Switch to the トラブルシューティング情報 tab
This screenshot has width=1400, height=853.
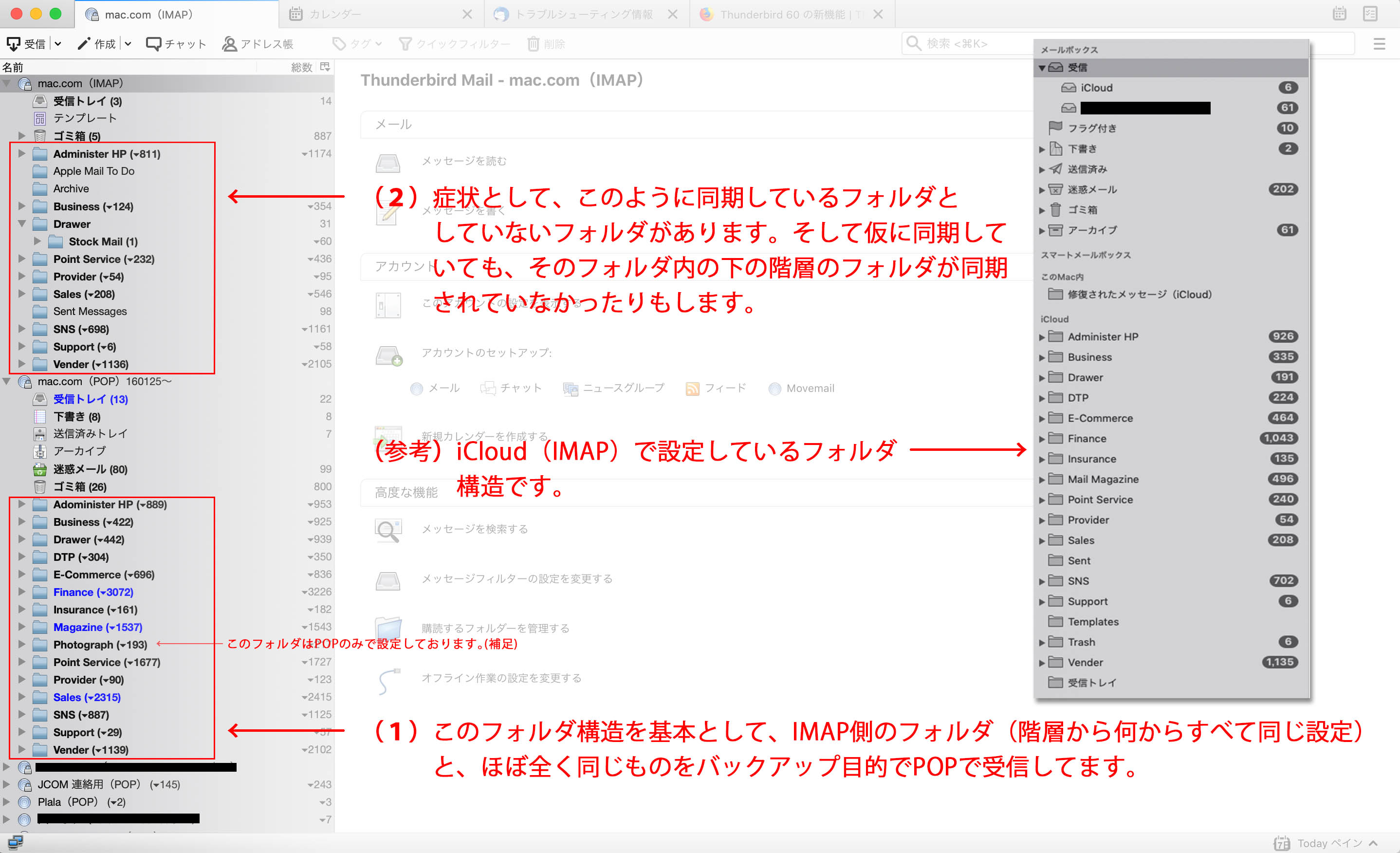point(583,14)
